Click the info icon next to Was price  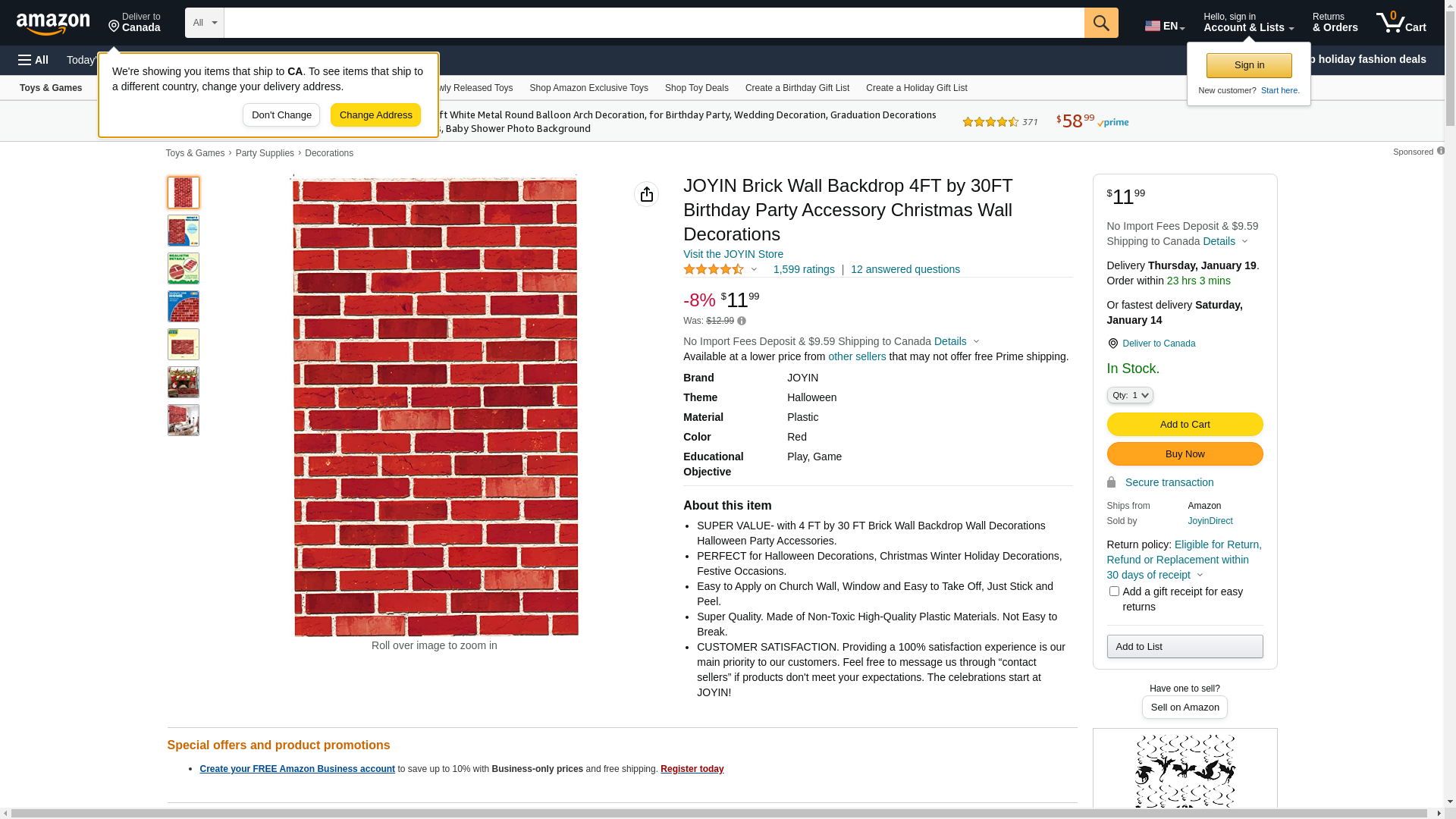coord(742,321)
